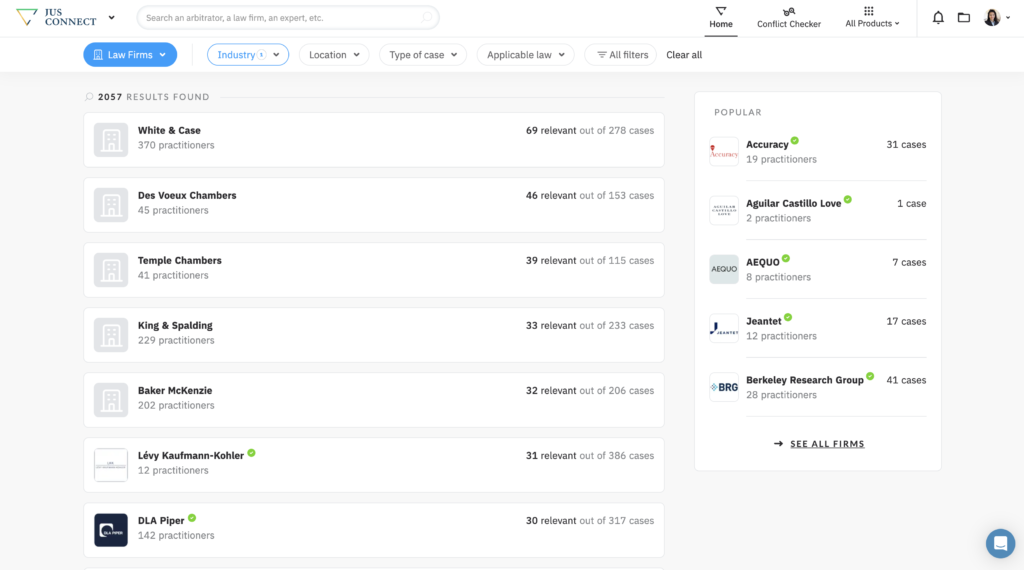Open the King & Spalding result
This screenshot has height=570, width=1024.
coord(374,334)
